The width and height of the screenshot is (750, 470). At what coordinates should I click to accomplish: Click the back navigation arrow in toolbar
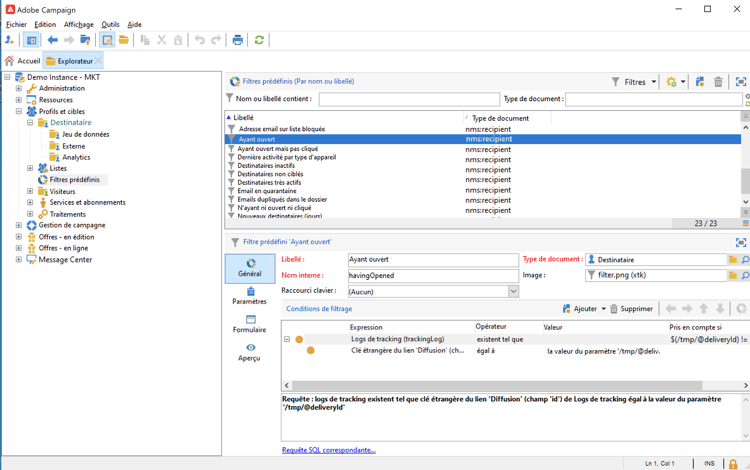[x=53, y=40]
